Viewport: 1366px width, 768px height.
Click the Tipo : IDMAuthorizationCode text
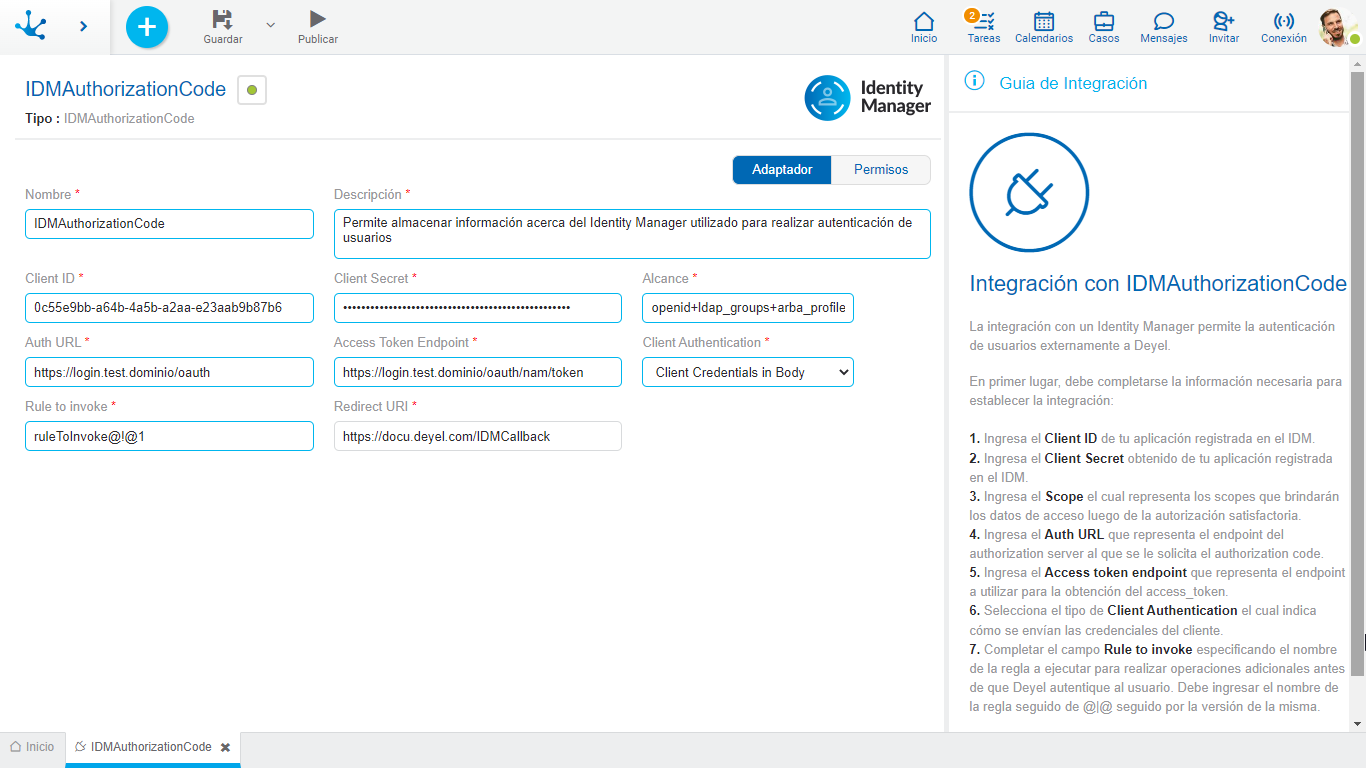point(110,118)
